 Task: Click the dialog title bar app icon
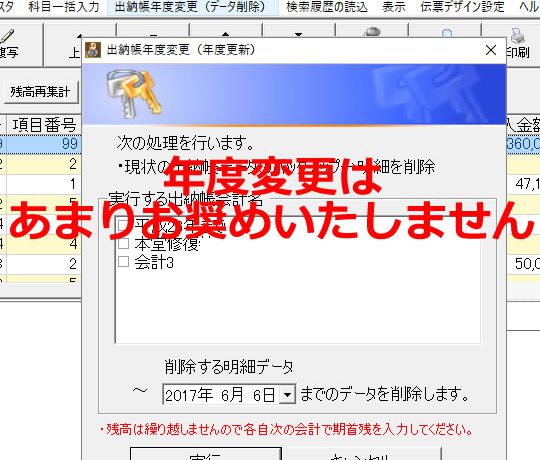[93, 50]
